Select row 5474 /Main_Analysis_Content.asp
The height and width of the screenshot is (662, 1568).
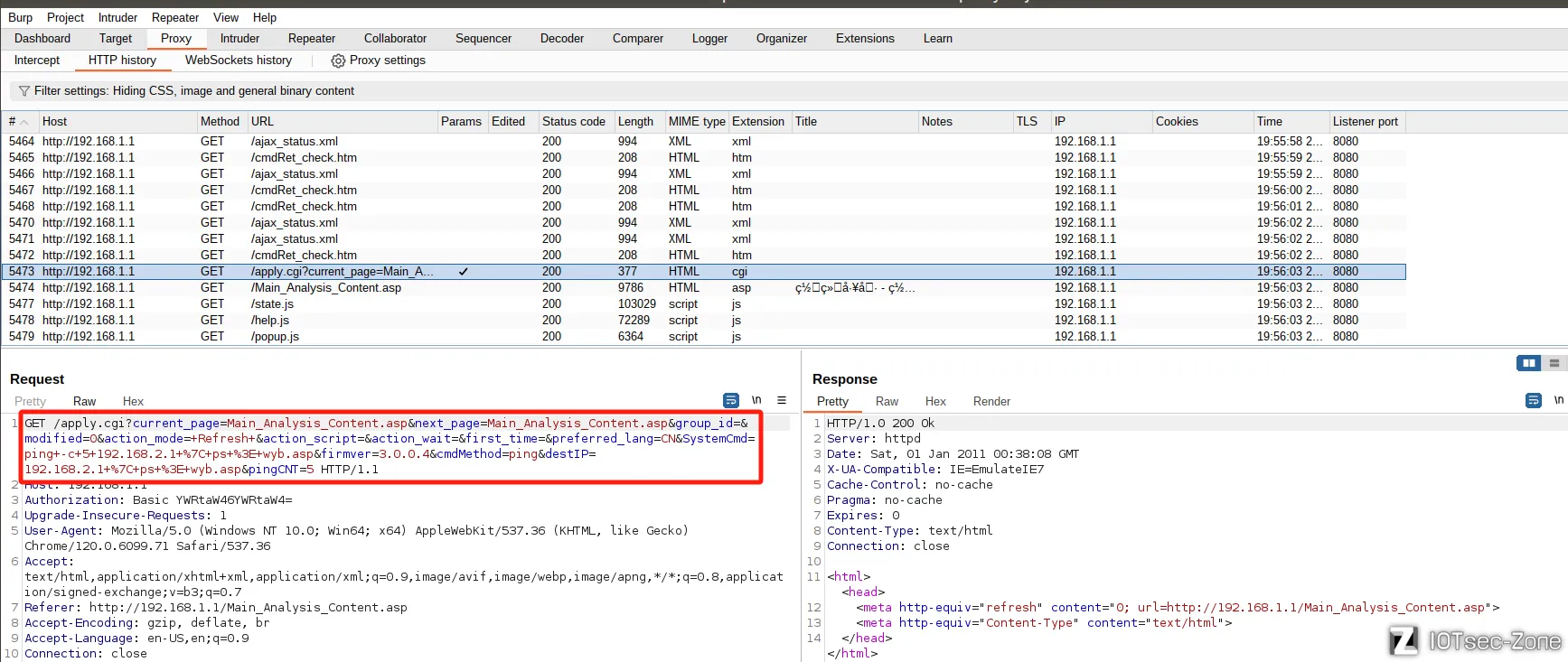[x=705, y=288]
